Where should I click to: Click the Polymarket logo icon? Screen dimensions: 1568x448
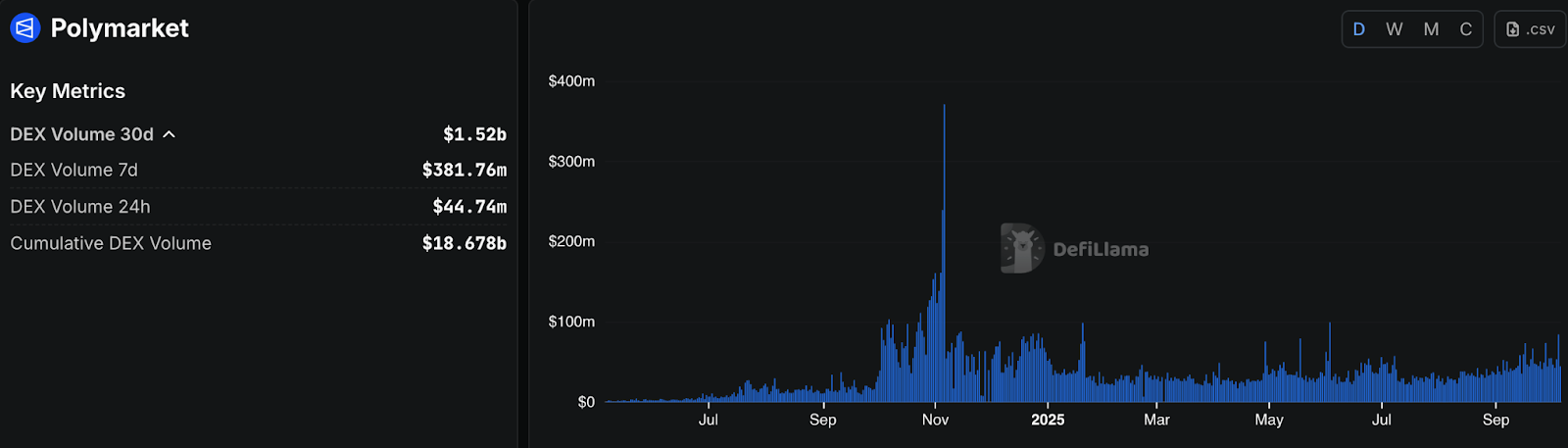[24, 28]
